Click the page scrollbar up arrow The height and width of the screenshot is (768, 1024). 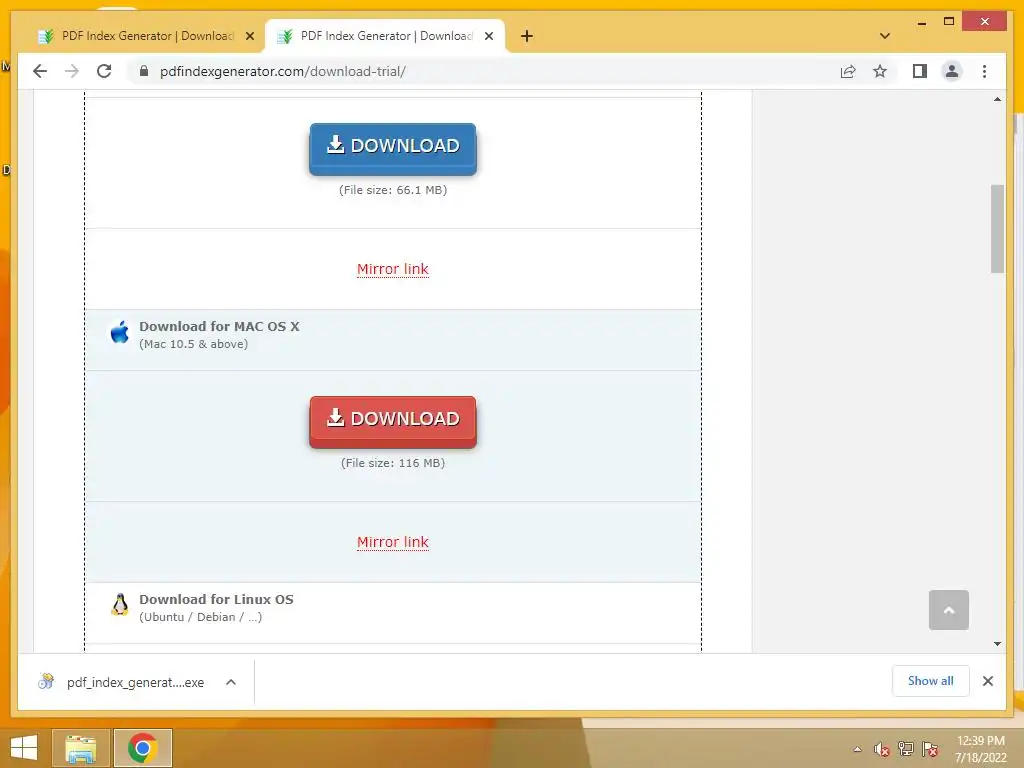click(x=997, y=99)
